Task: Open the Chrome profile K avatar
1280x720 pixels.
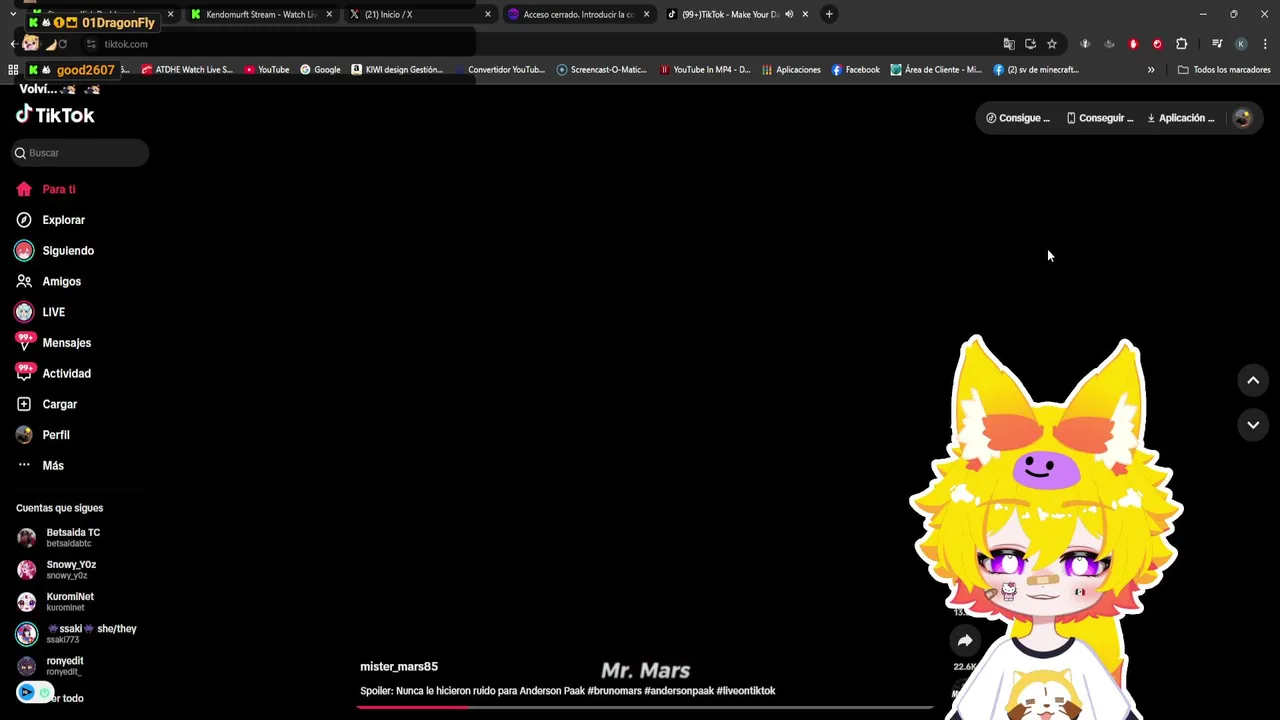Action: (1241, 44)
